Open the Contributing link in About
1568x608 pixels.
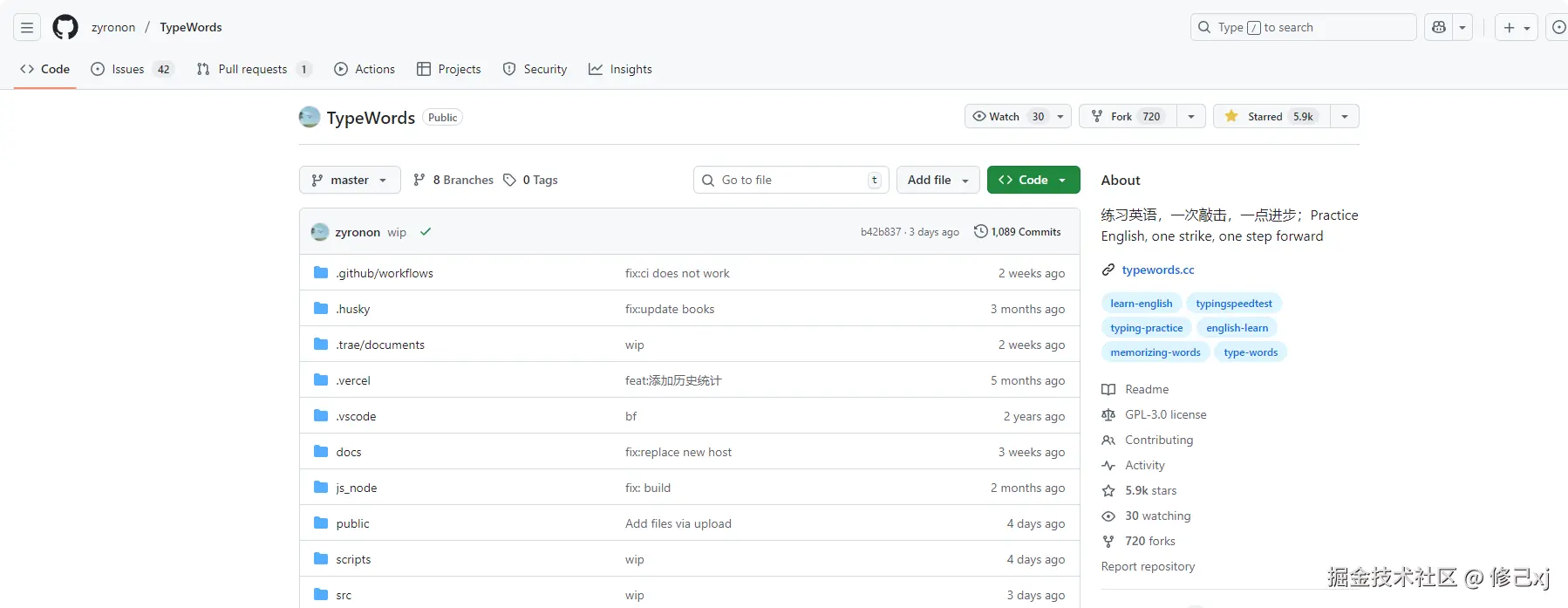click(x=1148, y=440)
